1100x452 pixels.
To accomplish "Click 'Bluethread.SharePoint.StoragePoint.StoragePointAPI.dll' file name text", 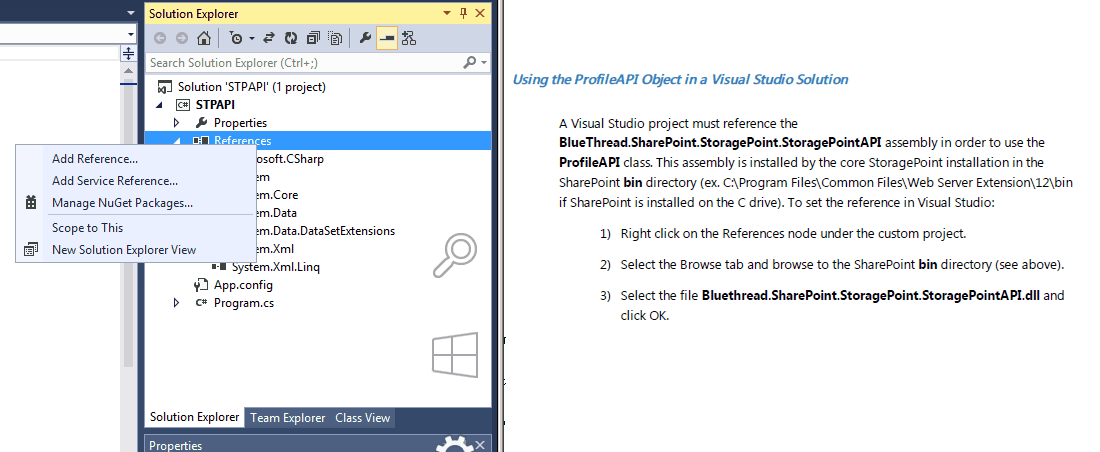I will 870,295.
